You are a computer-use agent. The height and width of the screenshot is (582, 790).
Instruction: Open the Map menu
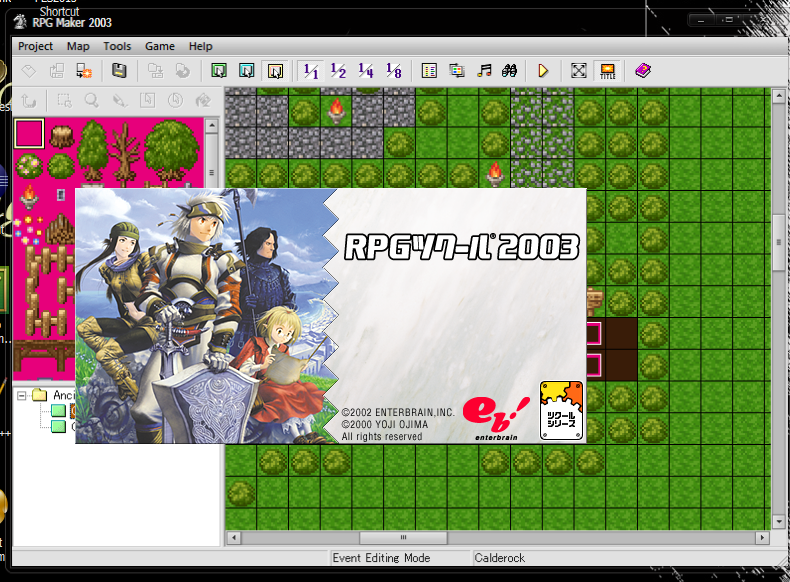(78, 46)
